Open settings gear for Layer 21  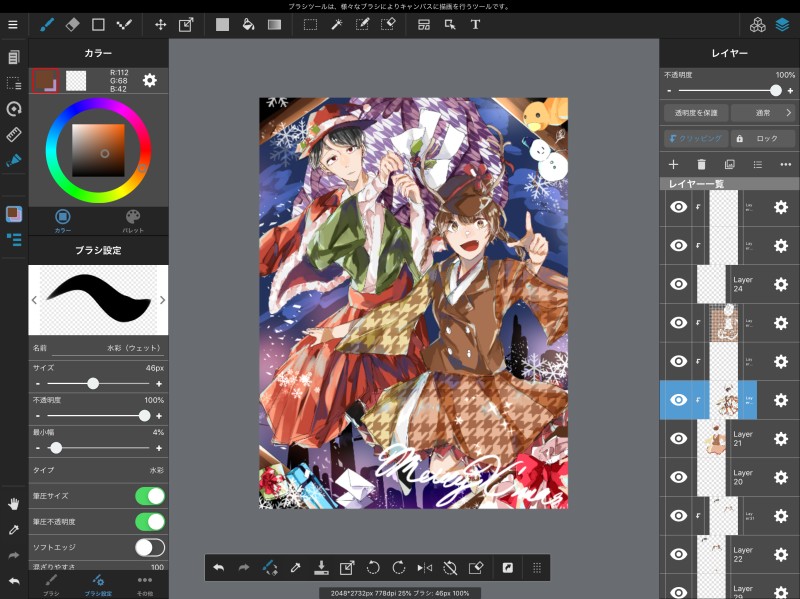pyautogui.click(x=781, y=439)
